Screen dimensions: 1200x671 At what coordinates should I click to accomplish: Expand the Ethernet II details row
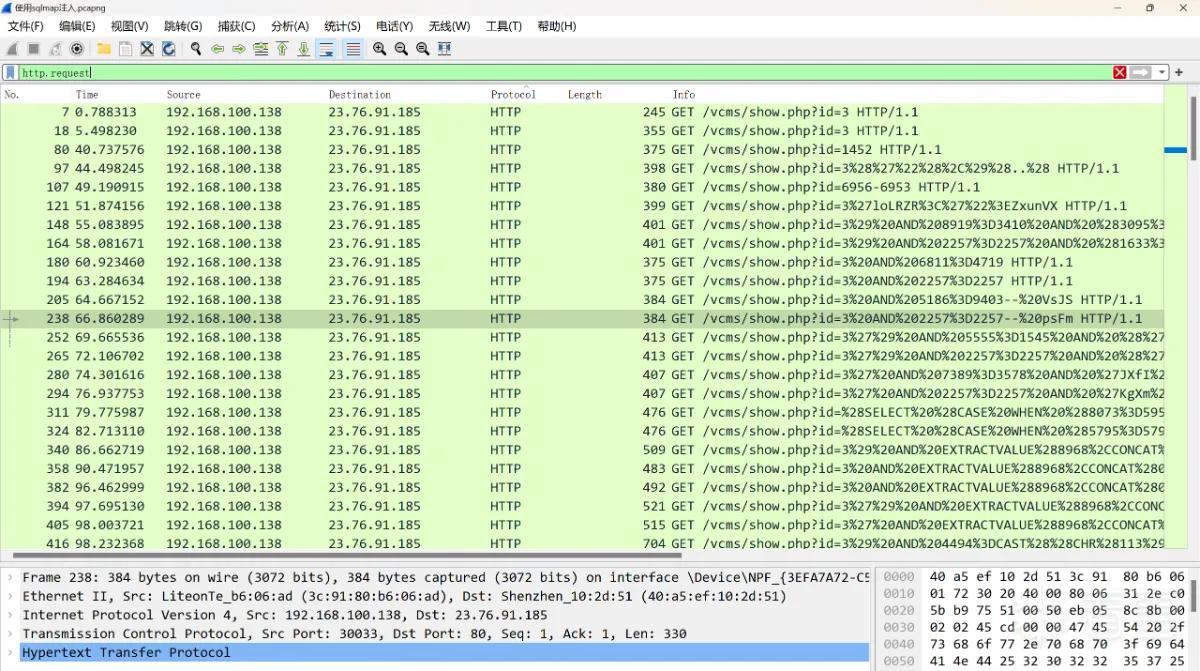pyautogui.click(x=10, y=596)
